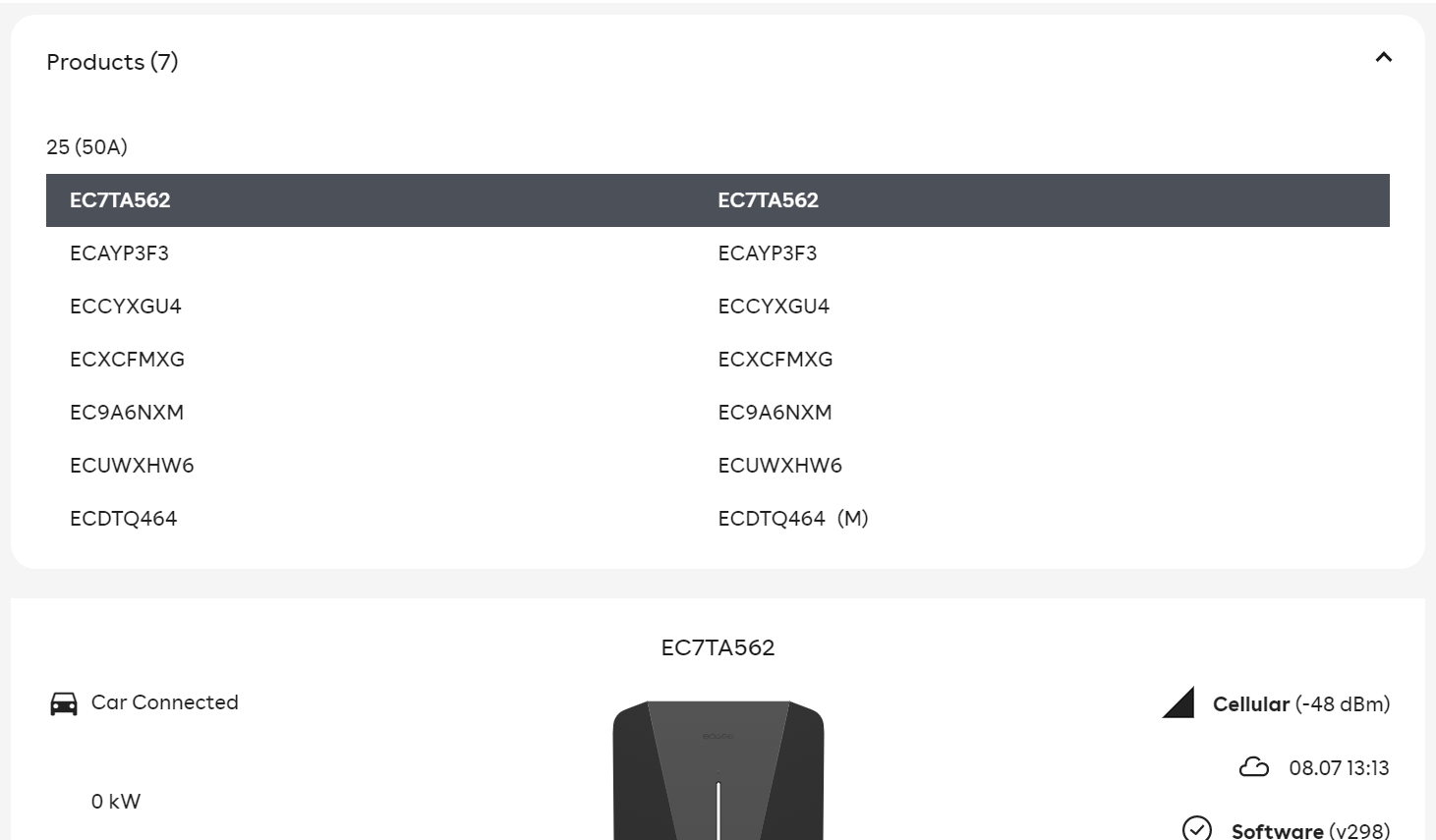Click the Cellular (-48 dBm) status text
The height and width of the screenshot is (840, 1436).
coord(1301,704)
